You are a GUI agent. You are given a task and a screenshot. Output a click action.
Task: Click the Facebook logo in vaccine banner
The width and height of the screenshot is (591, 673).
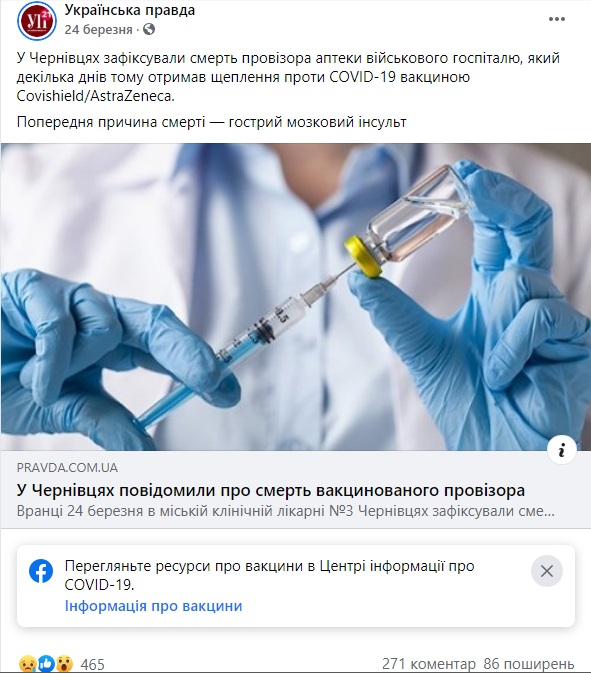tap(41, 571)
